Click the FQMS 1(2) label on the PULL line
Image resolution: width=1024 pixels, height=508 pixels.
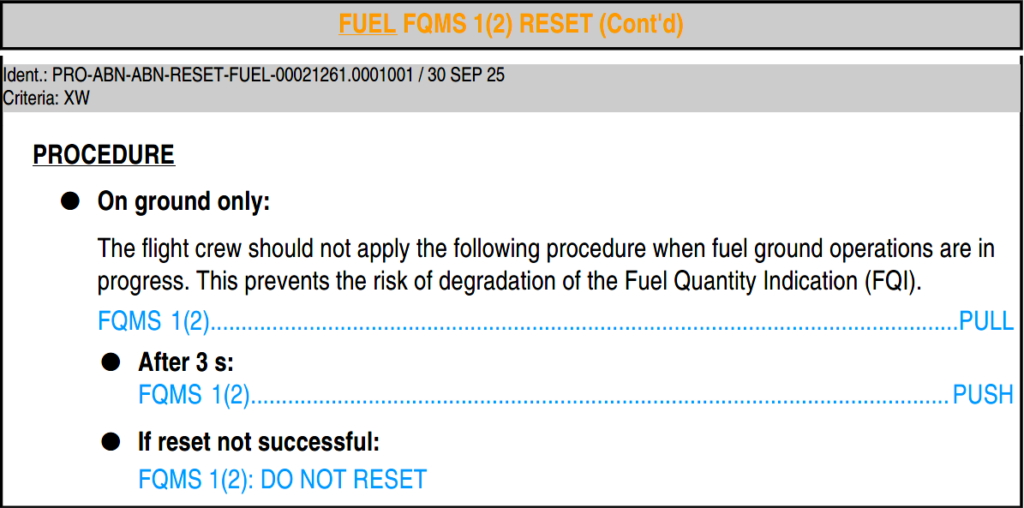pos(153,322)
